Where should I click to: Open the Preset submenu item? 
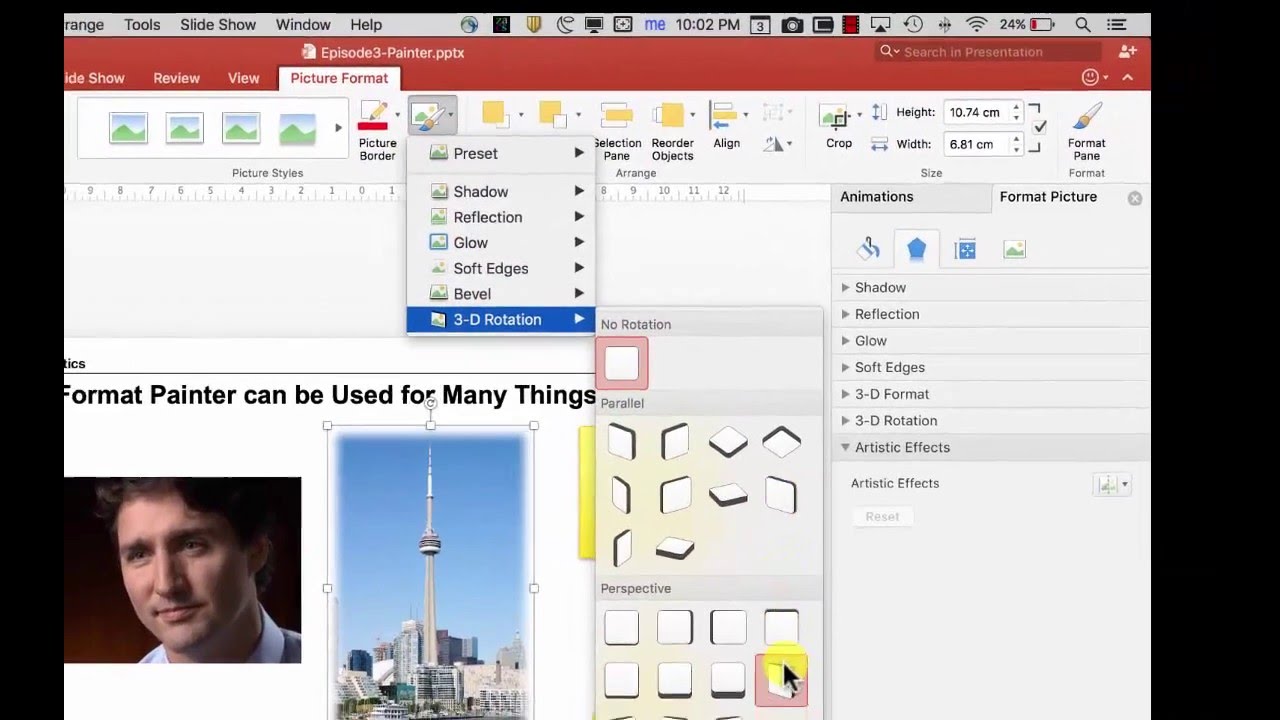[500, 153]
